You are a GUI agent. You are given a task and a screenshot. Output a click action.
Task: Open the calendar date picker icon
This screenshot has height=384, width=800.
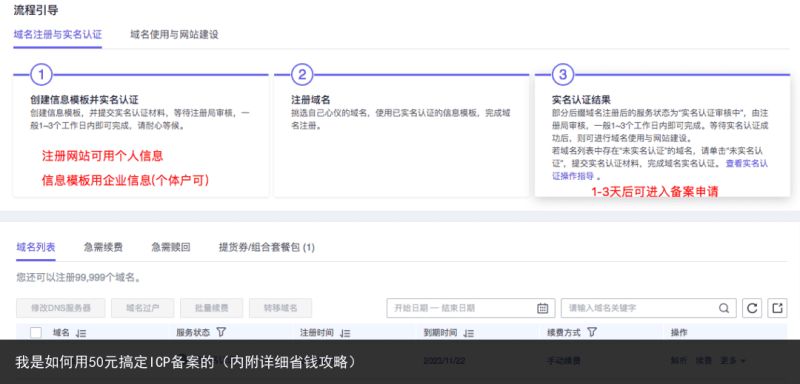(542, 308)
